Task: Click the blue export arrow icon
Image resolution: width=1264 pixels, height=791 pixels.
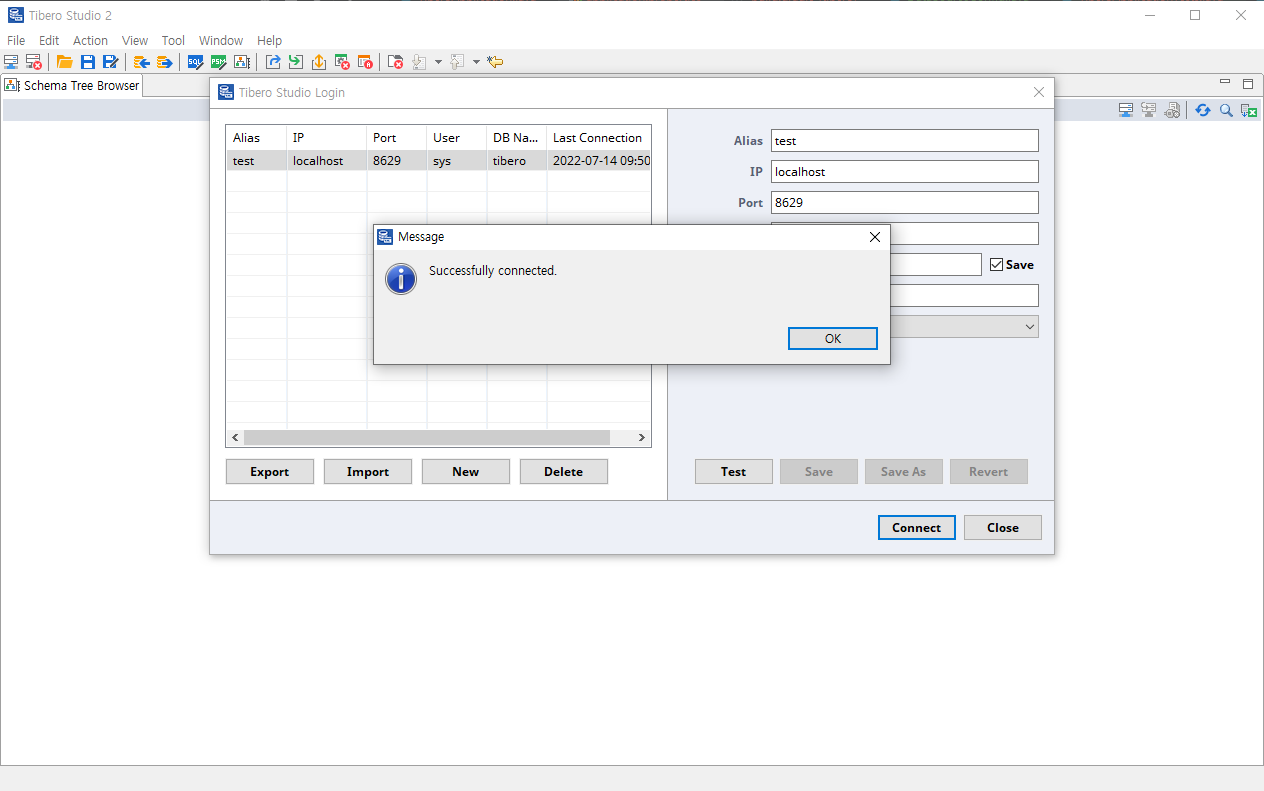Action: pyautogui.click(x=273, y=62)
